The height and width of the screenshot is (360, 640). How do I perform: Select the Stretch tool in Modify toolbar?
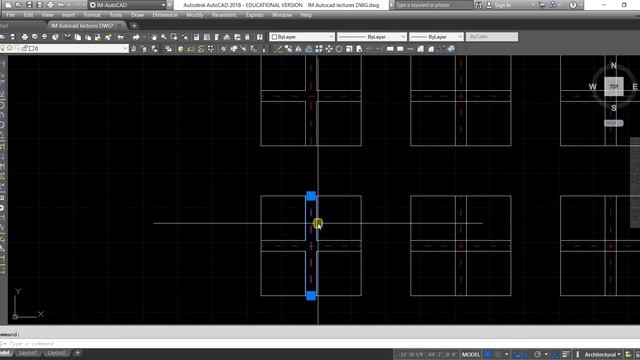359,49
